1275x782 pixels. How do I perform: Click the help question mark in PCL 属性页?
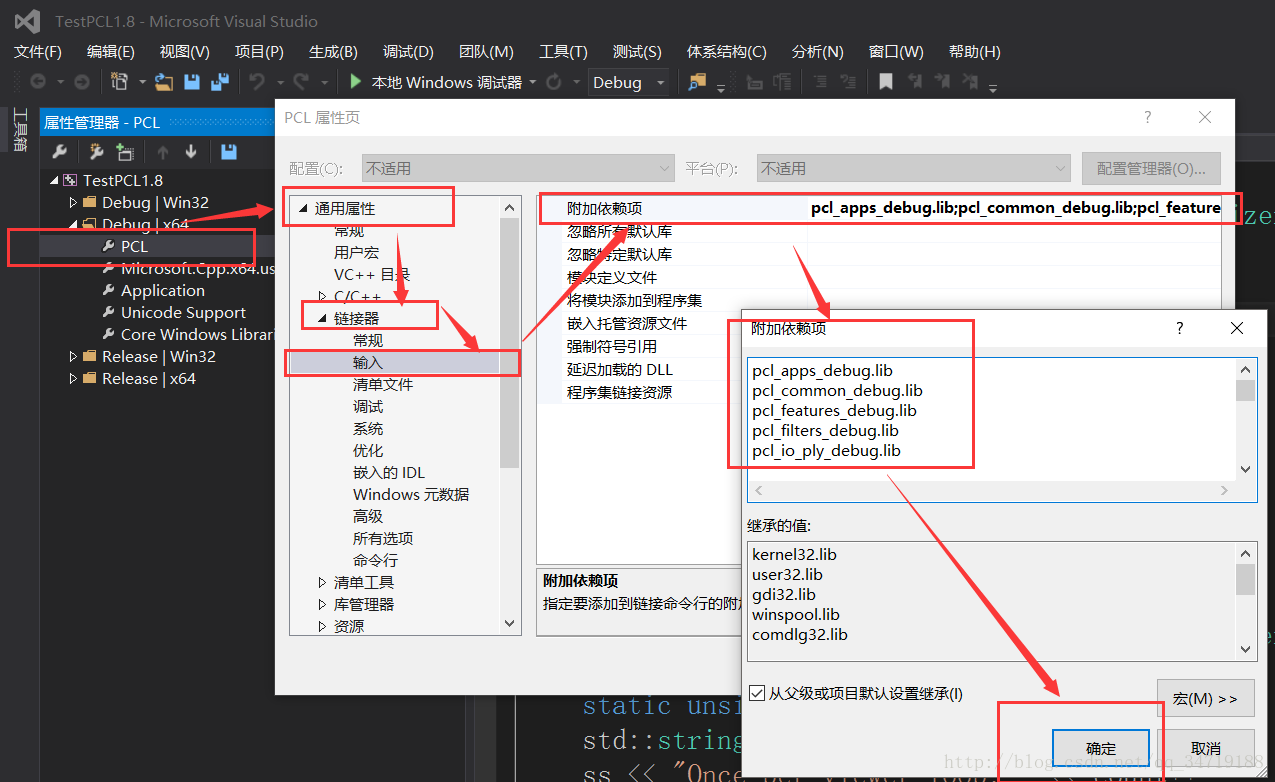click(x=1147, y=117)
